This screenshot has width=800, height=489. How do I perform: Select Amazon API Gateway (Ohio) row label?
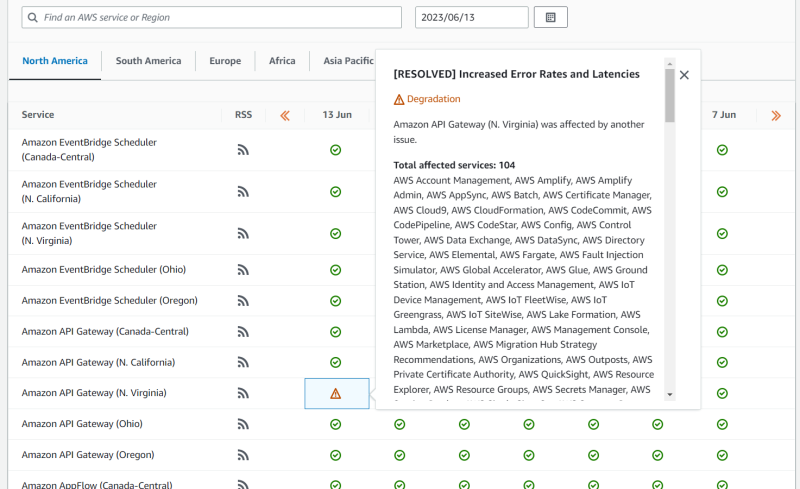tap(82, 424)
